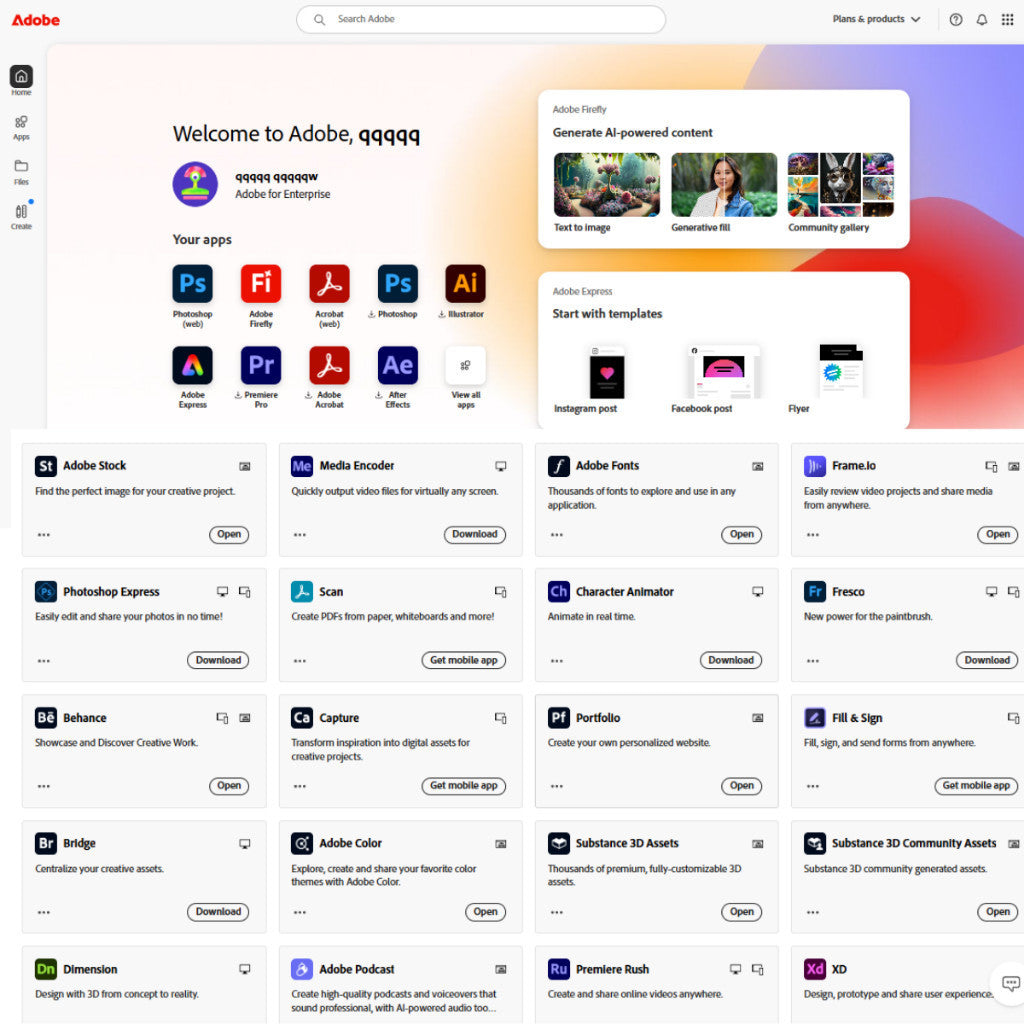Click the Adobe Acrobat desktop app icon
Viewport: 1024px width, 1024px height.
pos(329,365)
